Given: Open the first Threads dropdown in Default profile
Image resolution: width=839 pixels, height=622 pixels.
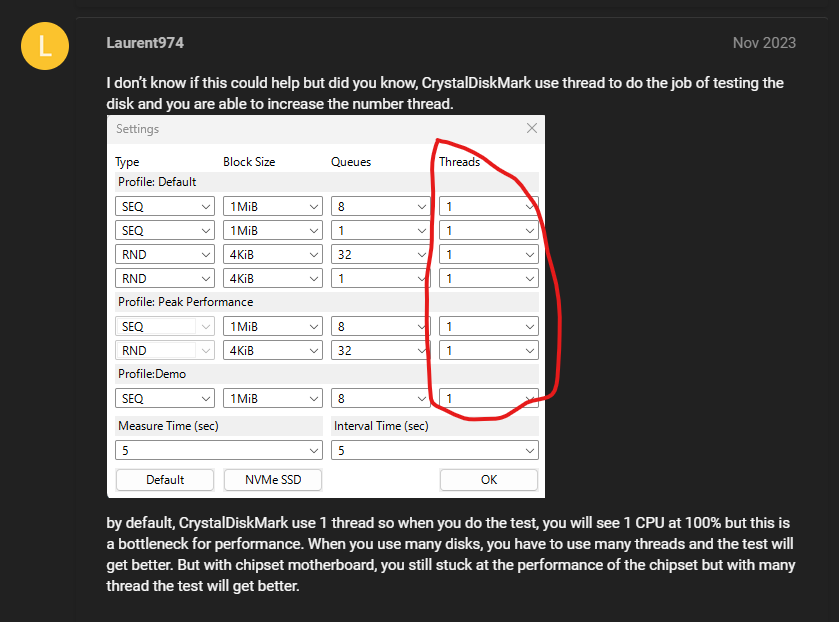Looking at the screenshot, I should (488, 206).
